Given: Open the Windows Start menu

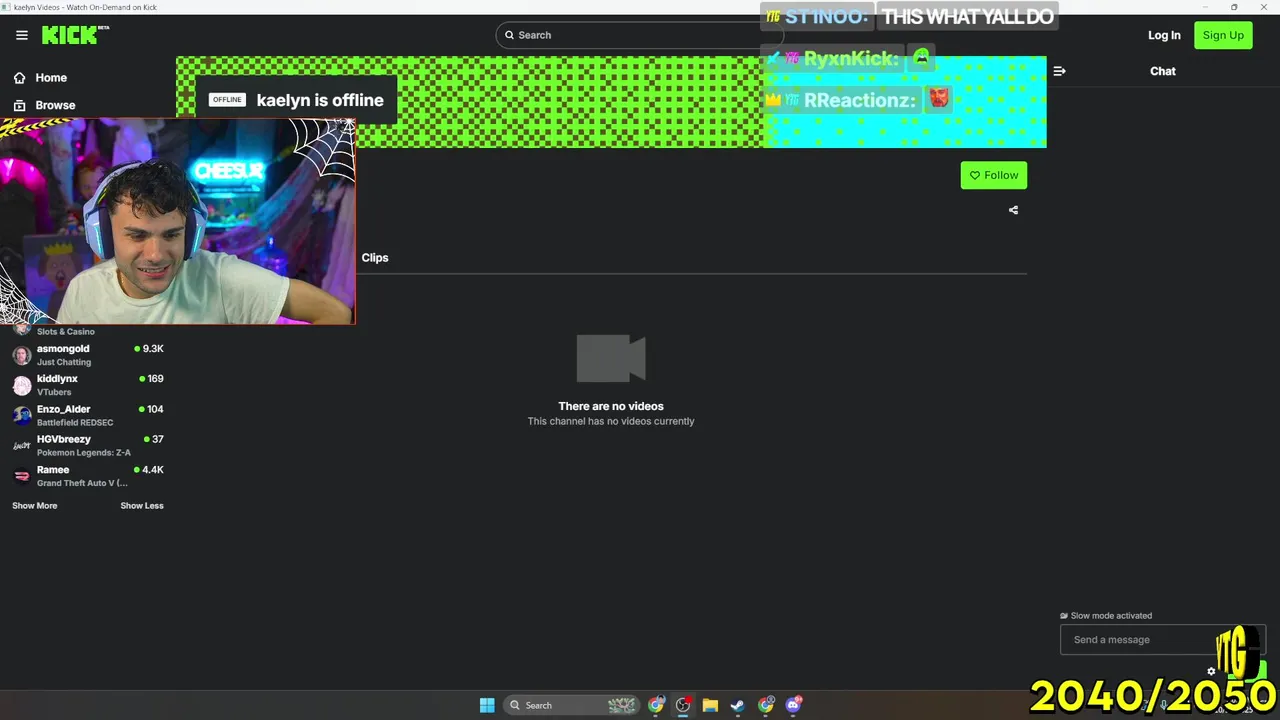Looking at the screenshot, I should point(487,705).
